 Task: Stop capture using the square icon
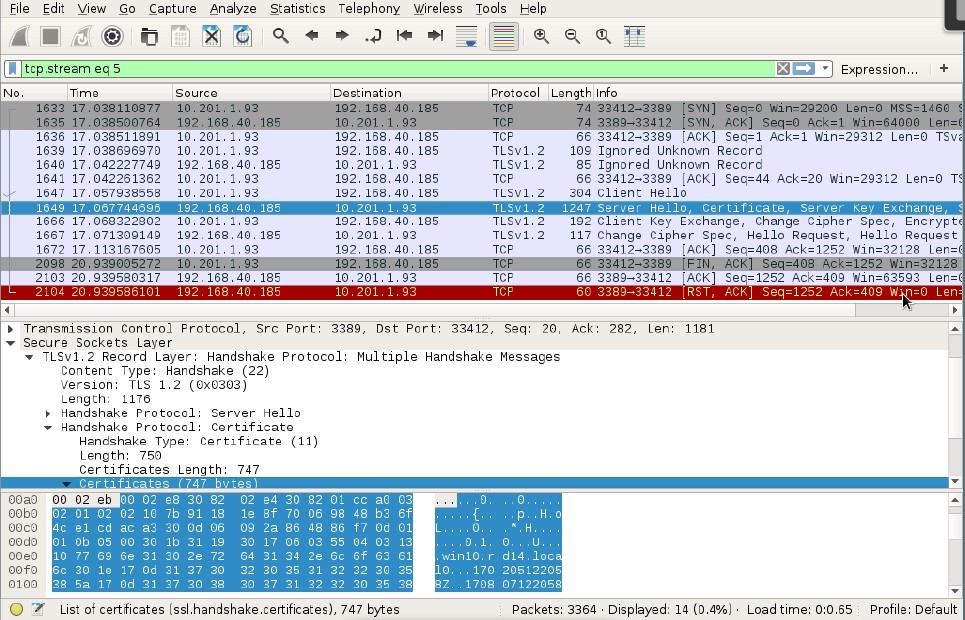50,36
